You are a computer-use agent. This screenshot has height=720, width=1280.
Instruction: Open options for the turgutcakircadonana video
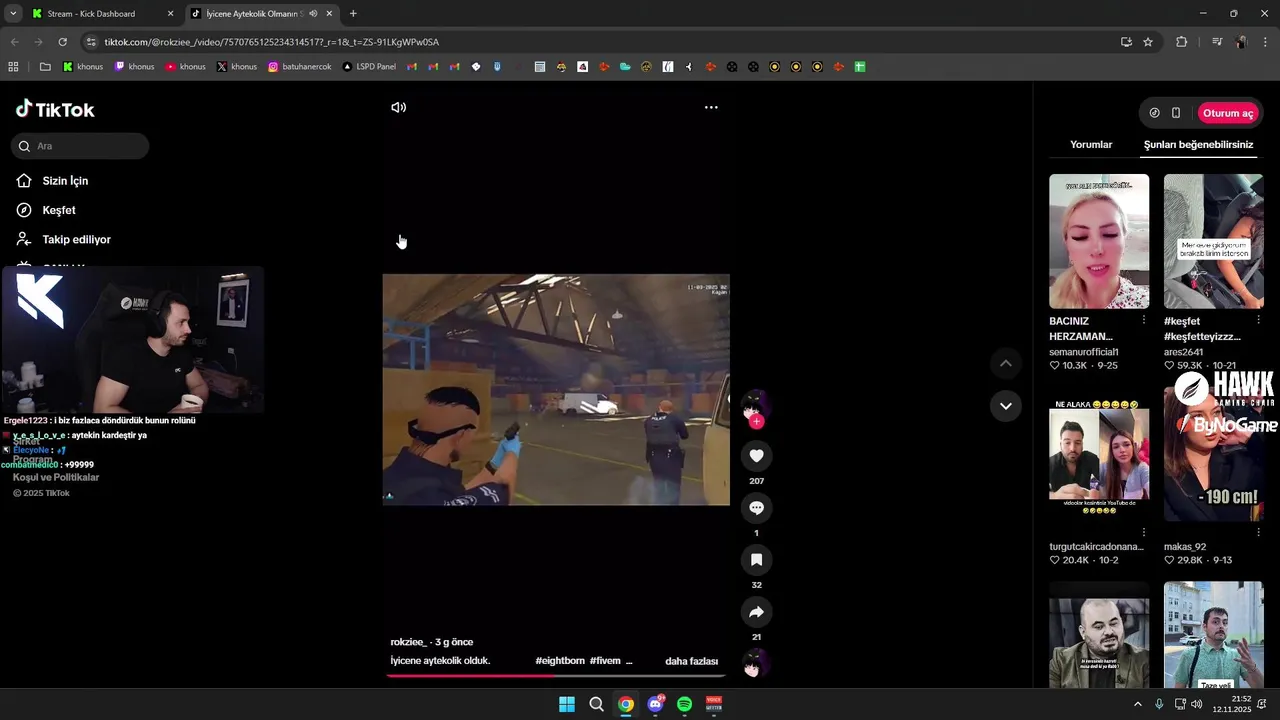click(x=1144, y=532)
